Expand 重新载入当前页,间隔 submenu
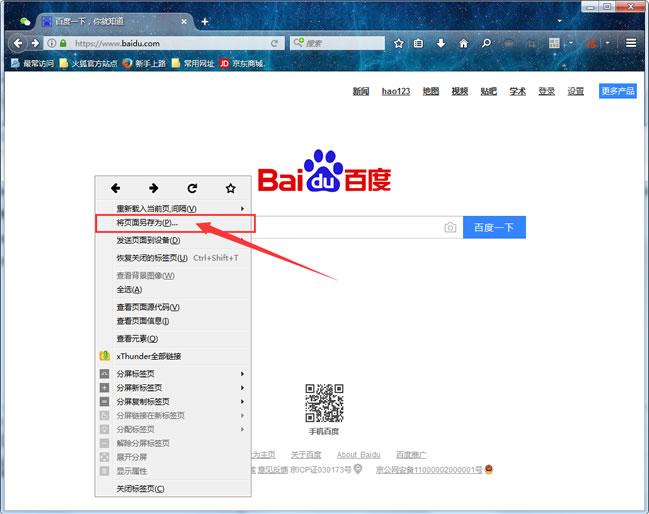Screen dimensions: 649x514 173,209
